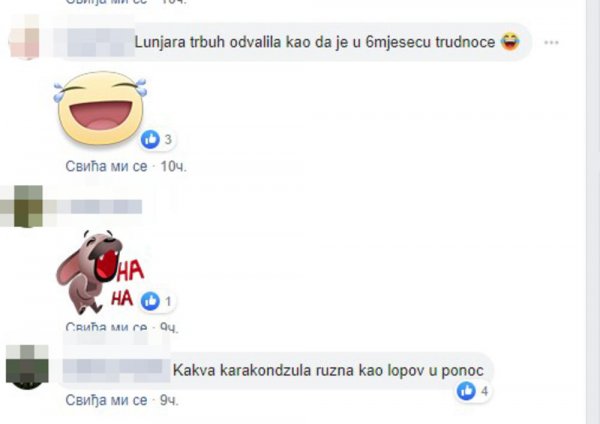Open profile picture of the karakondzula commenter
600x424 pixels.
(x=27, y=367)
